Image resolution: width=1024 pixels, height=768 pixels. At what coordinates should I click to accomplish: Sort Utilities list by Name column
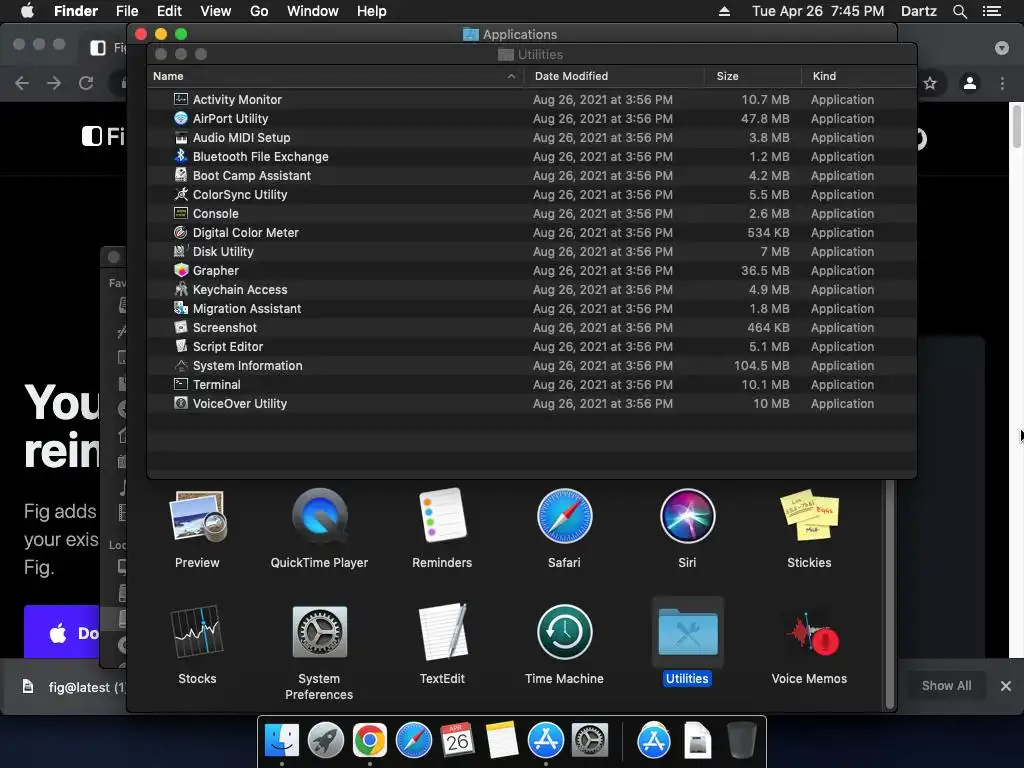pos(333,76)
